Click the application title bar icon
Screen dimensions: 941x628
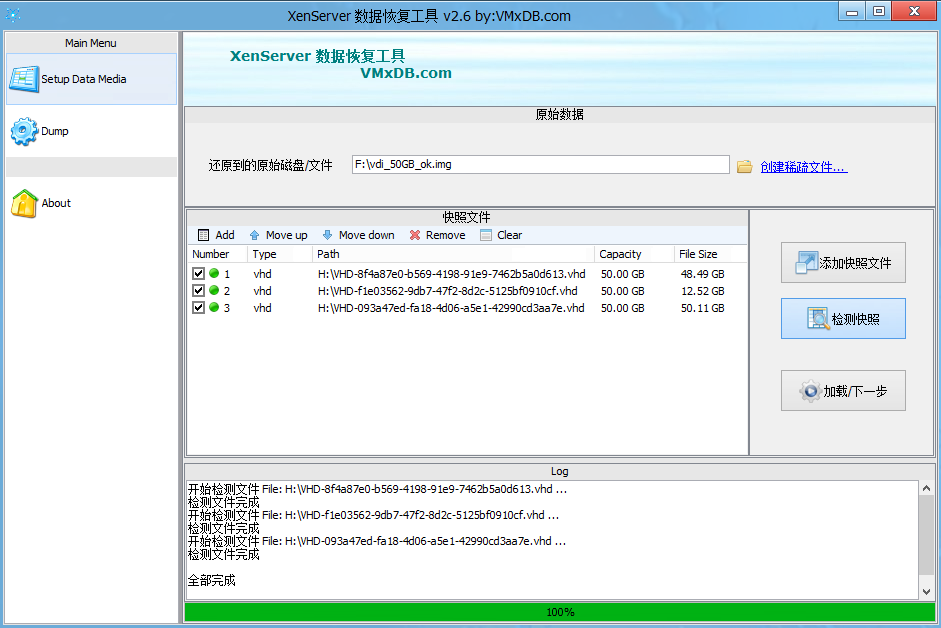[13, 15]
